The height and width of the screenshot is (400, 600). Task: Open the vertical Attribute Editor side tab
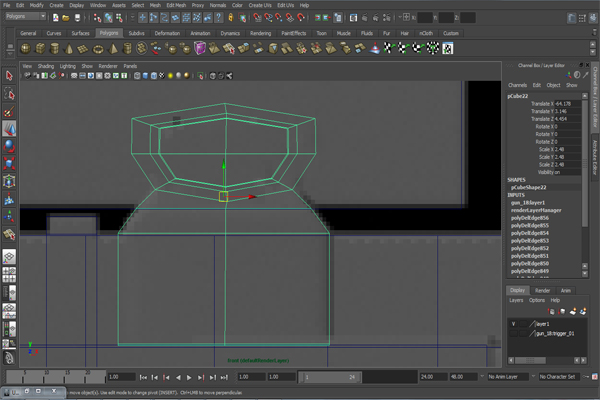coord(595,157)
